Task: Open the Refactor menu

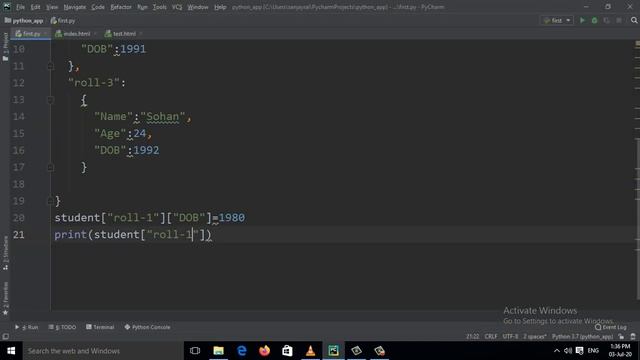Action: pos(121,7)
